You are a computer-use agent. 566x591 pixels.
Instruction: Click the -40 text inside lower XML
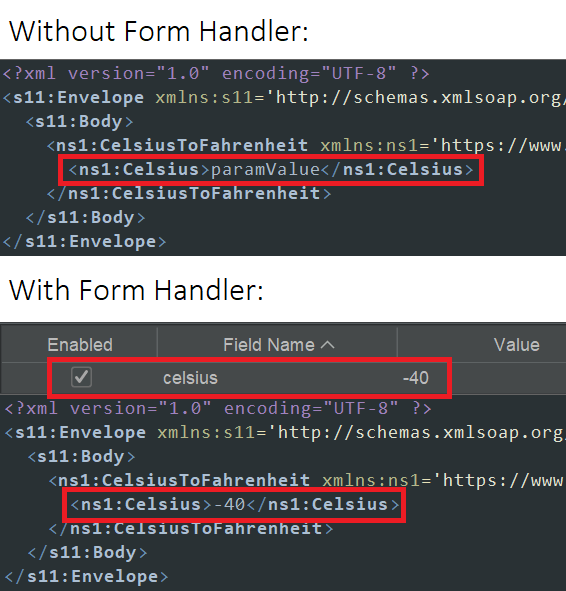tap(229, 504)
